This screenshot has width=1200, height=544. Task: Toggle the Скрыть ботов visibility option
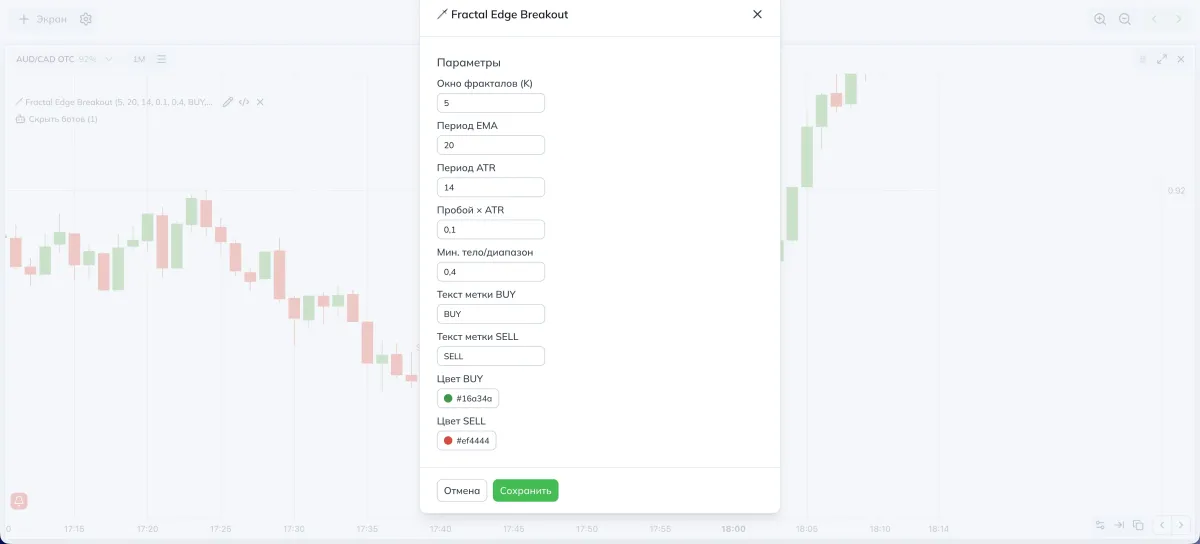(56, 119)
